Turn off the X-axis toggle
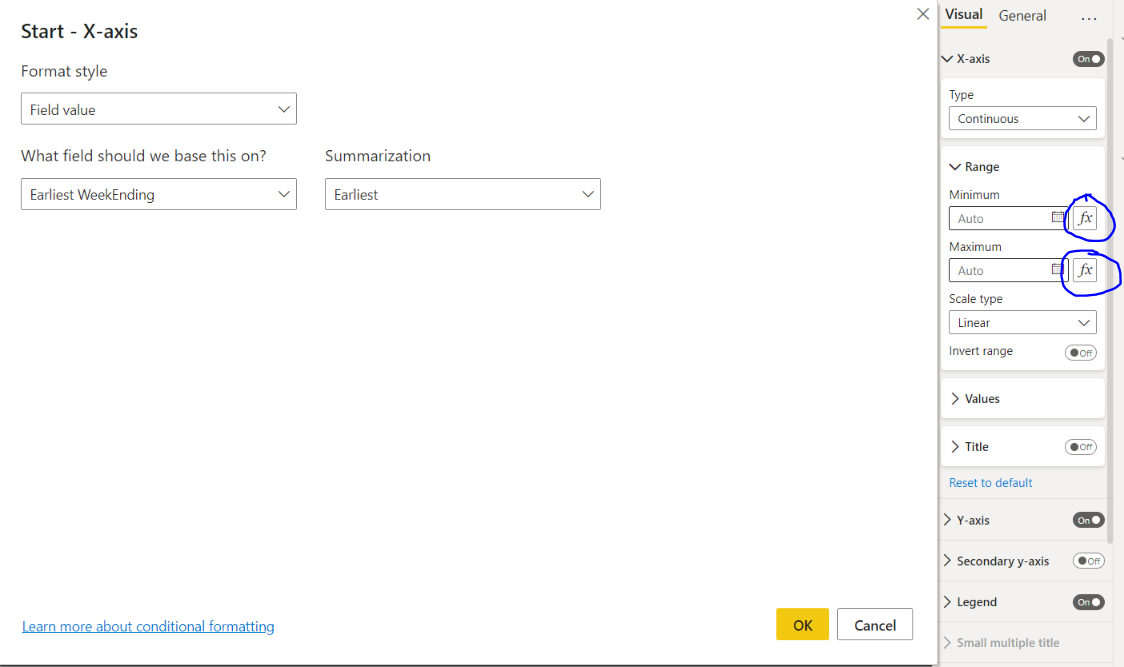Image resolution: width=1124 pixels, height=667 pixels. point(1088,58)
